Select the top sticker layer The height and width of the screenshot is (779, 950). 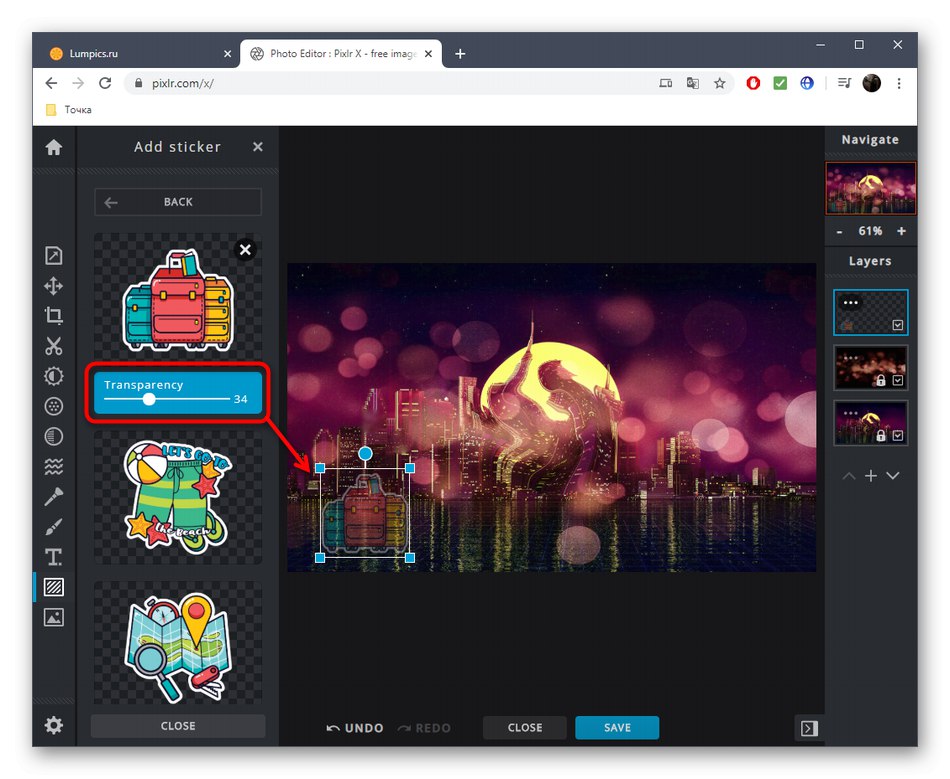click(871, 312)
